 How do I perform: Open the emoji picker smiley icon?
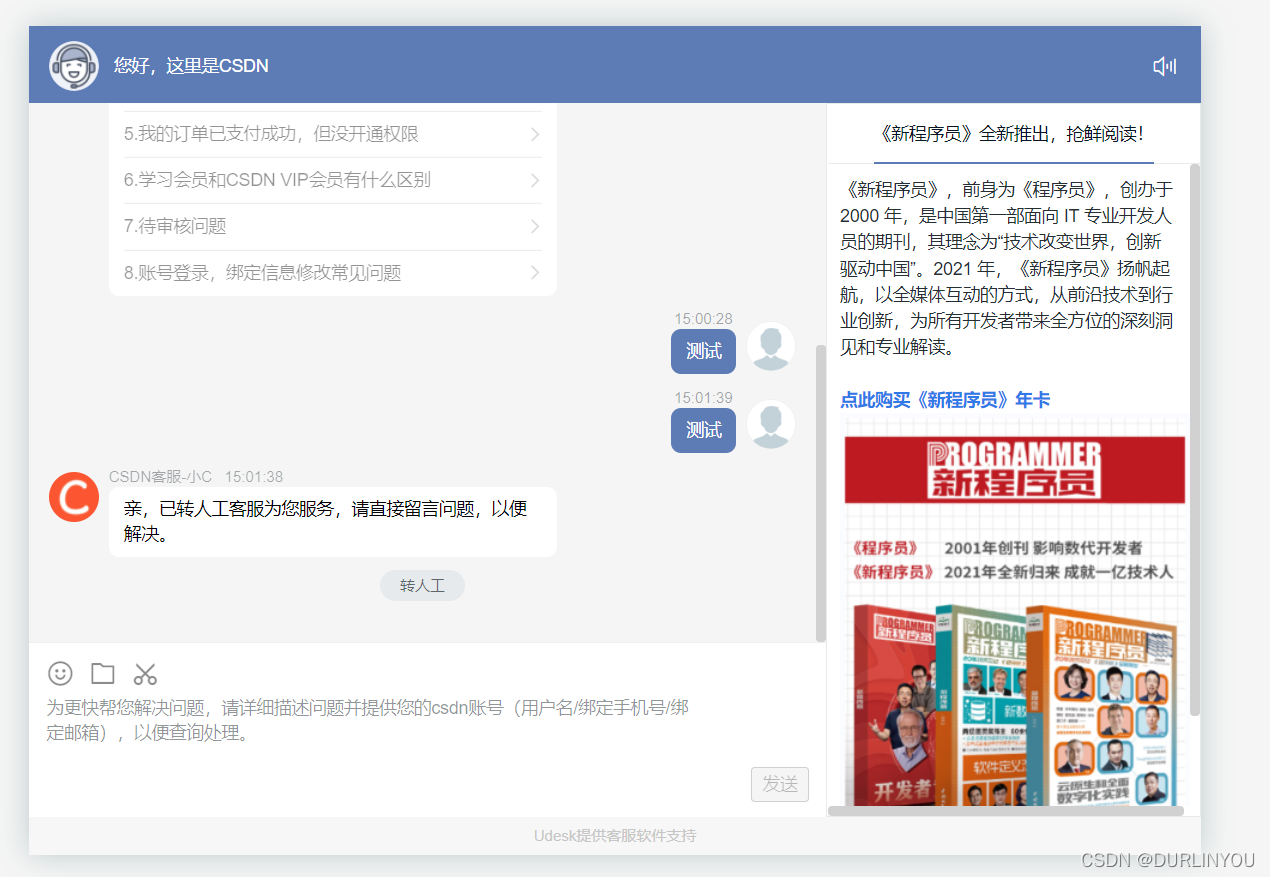point(61,673)
